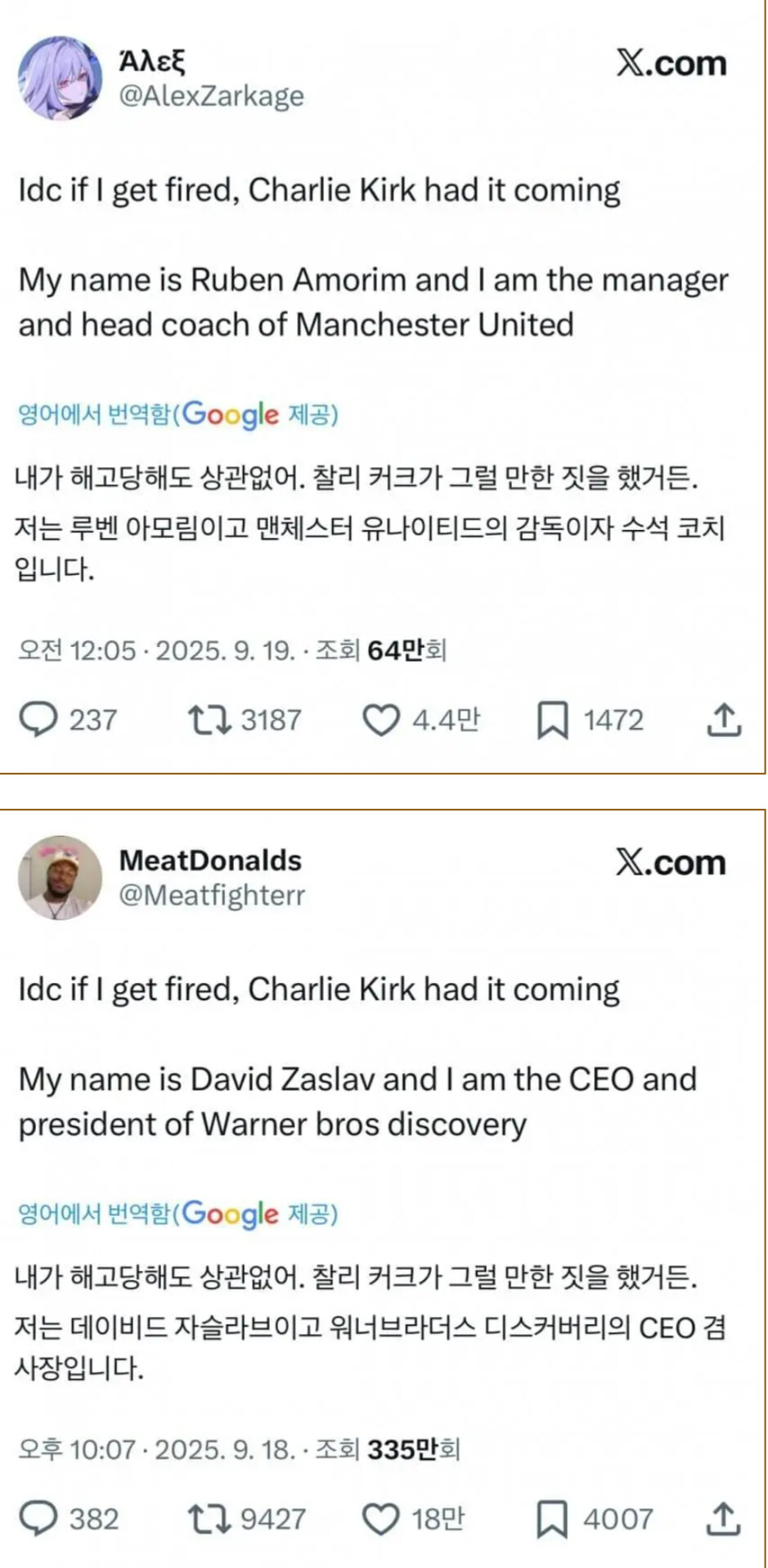Screen dimensions: 768x1568
Task: Click the @Meatfighterr handle
Action: [212, 896]
